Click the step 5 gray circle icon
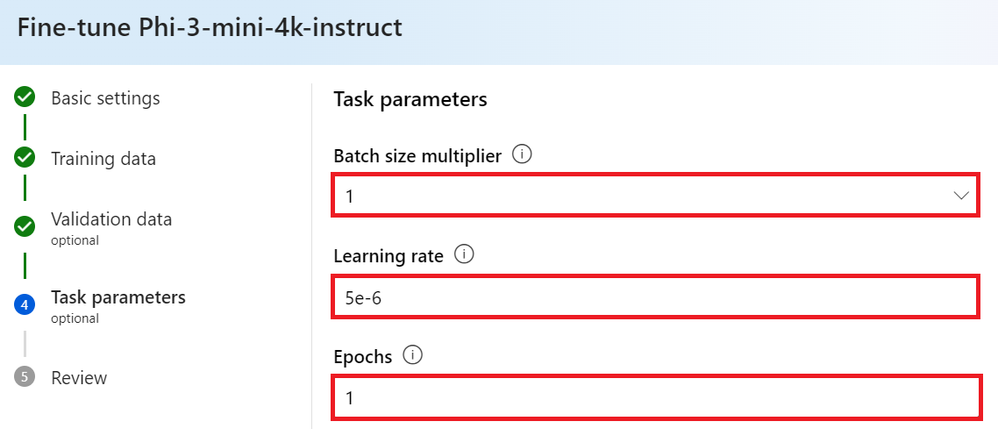This screenshot has width=998, height=429. [25, 377]
